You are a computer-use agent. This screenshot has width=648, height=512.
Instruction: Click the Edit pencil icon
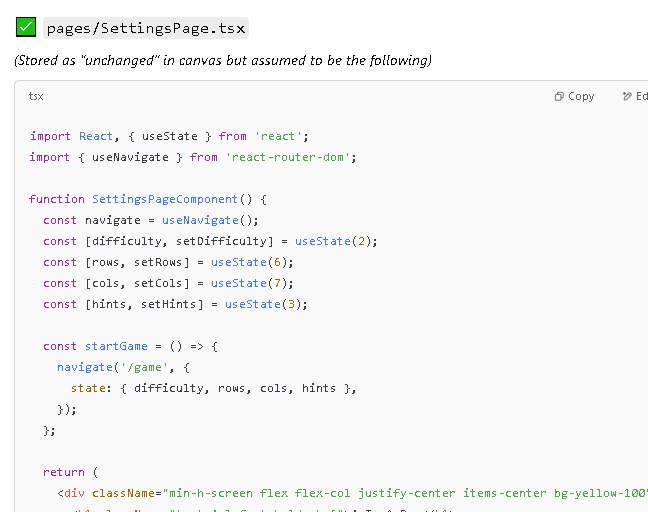(x=627, y=96)
